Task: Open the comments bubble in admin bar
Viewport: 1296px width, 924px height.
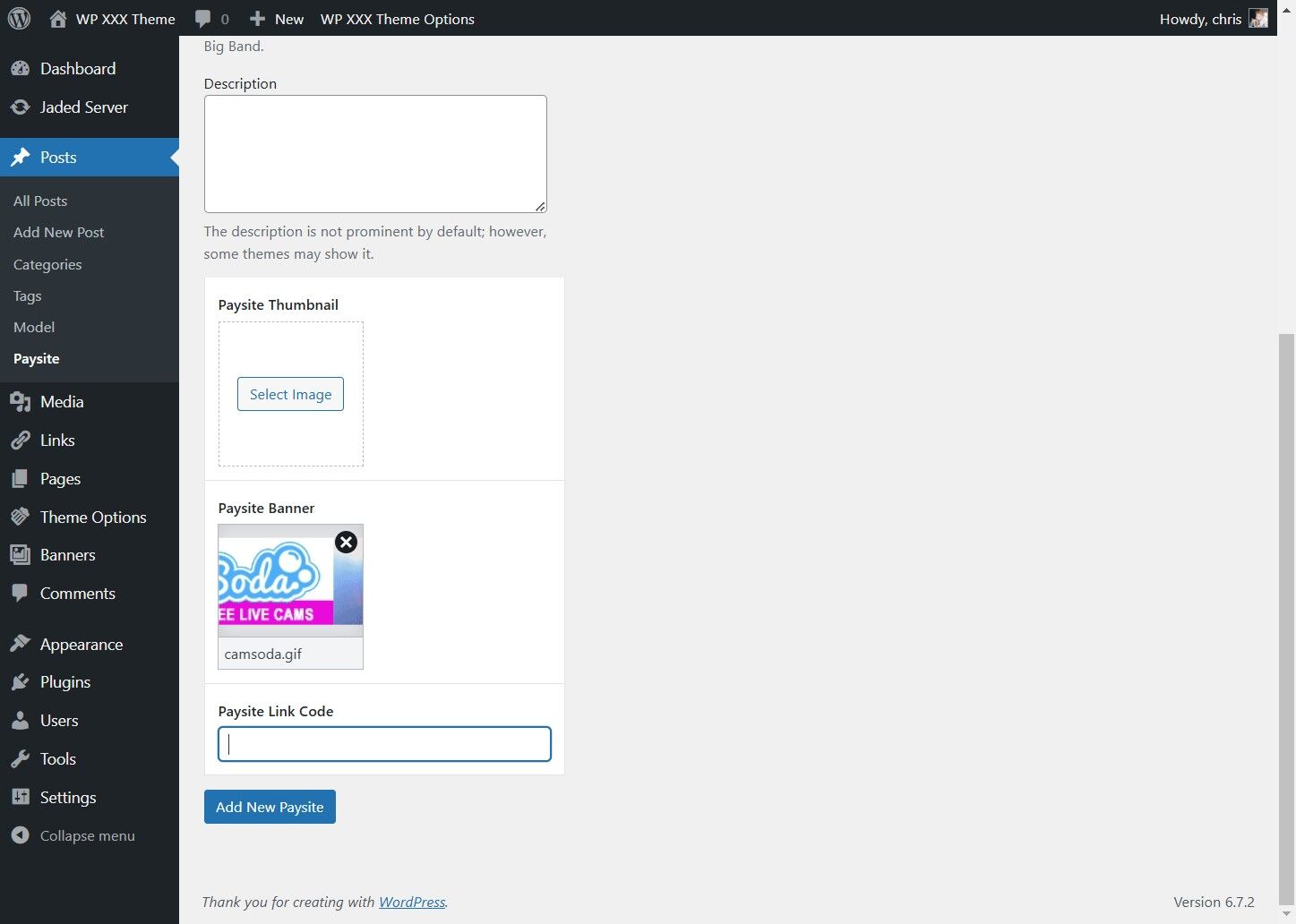Action: 204,18
